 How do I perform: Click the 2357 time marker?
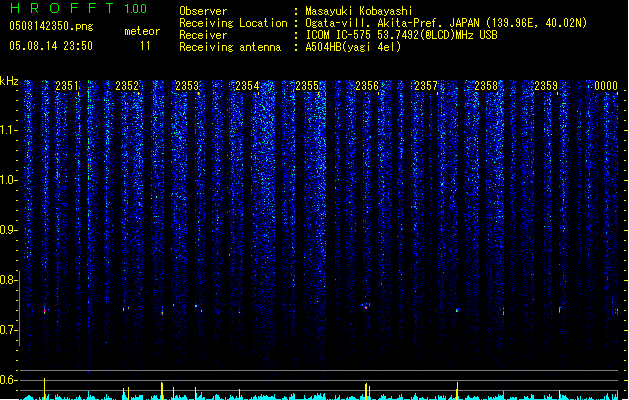point(426,86)
